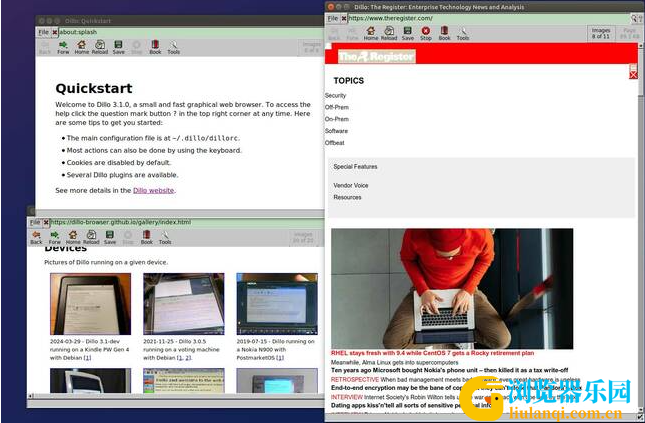Image resolution: width=645 pixels, height=423 pixels.
Task: Open File menu in gallery window
Action: [35, 223]
